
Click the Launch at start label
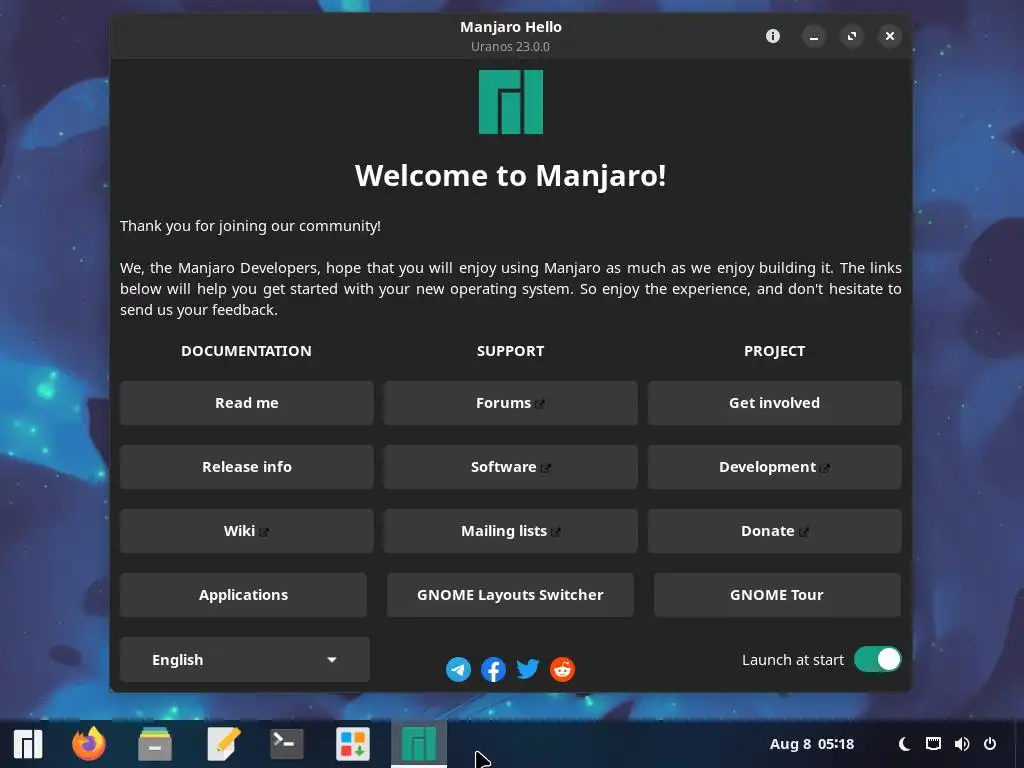[x=793, y=660]
